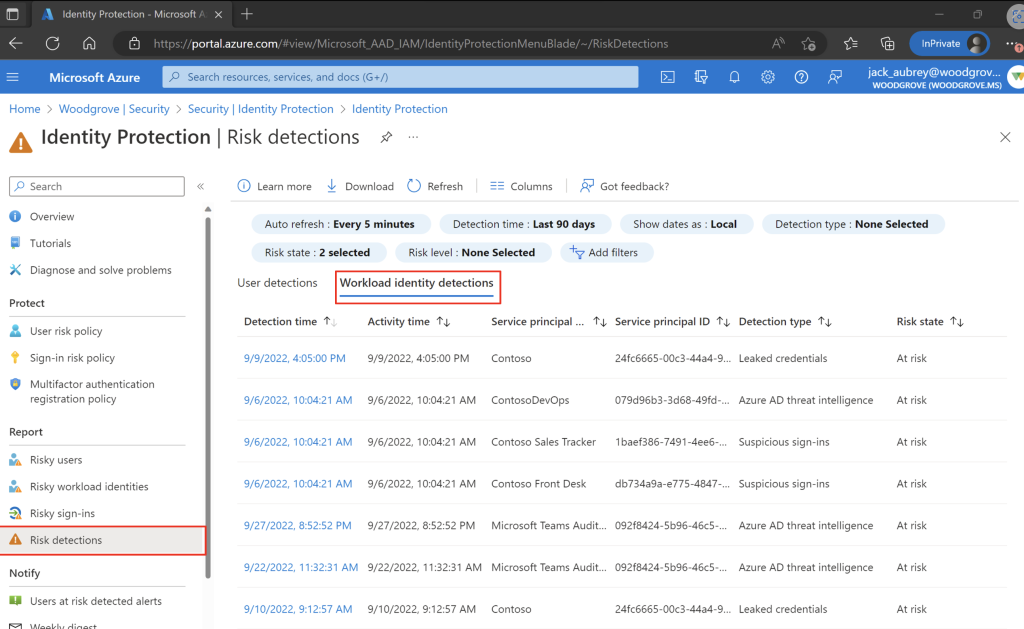This screenshot has height=629, width=1024.
Task: Open the 9/10/2022, 9:12:57 AM detection
Action: (x=298, y=609)
